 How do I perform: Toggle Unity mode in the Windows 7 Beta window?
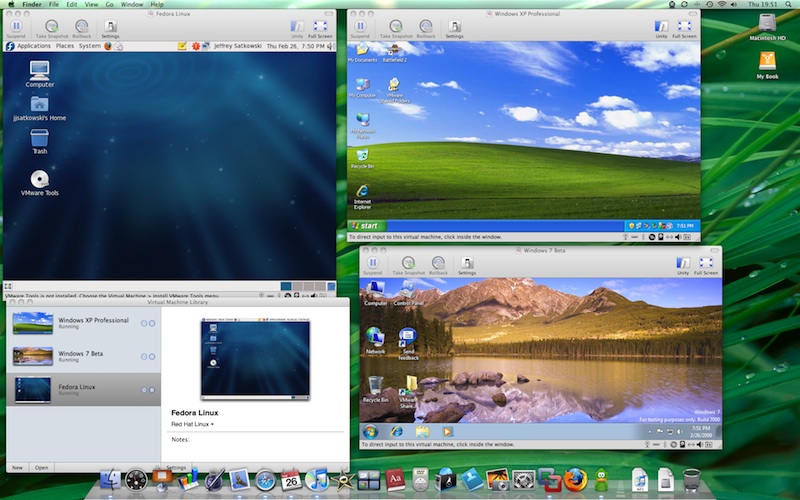[x=683, y=265]
